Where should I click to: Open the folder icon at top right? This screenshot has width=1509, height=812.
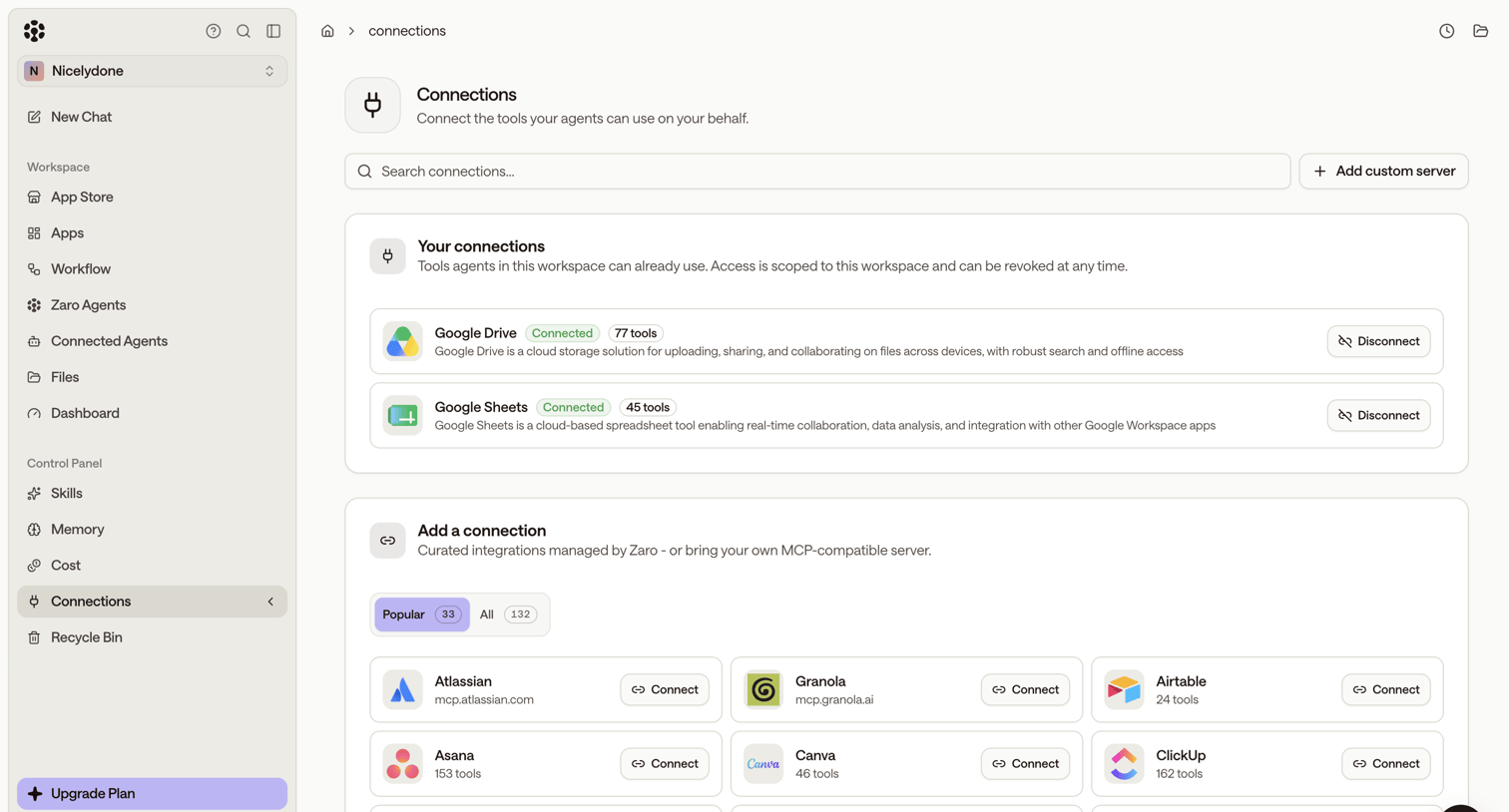[1480, 31]
